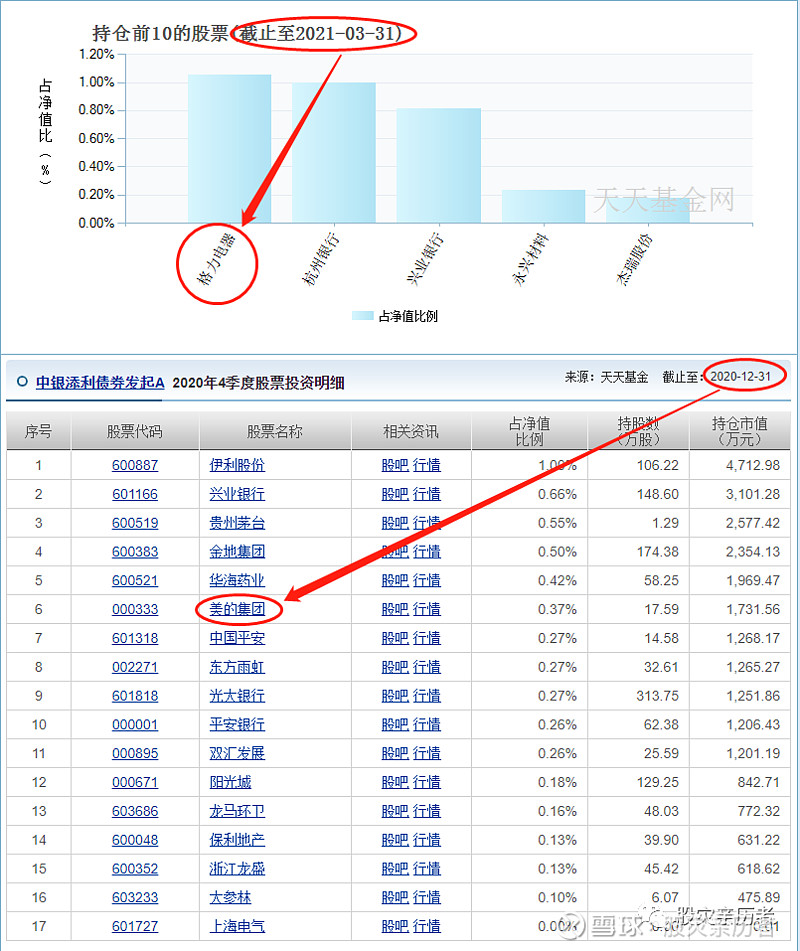
Task: Select 0.37% ratio in 美的集团 row
Action: [557, 609]
